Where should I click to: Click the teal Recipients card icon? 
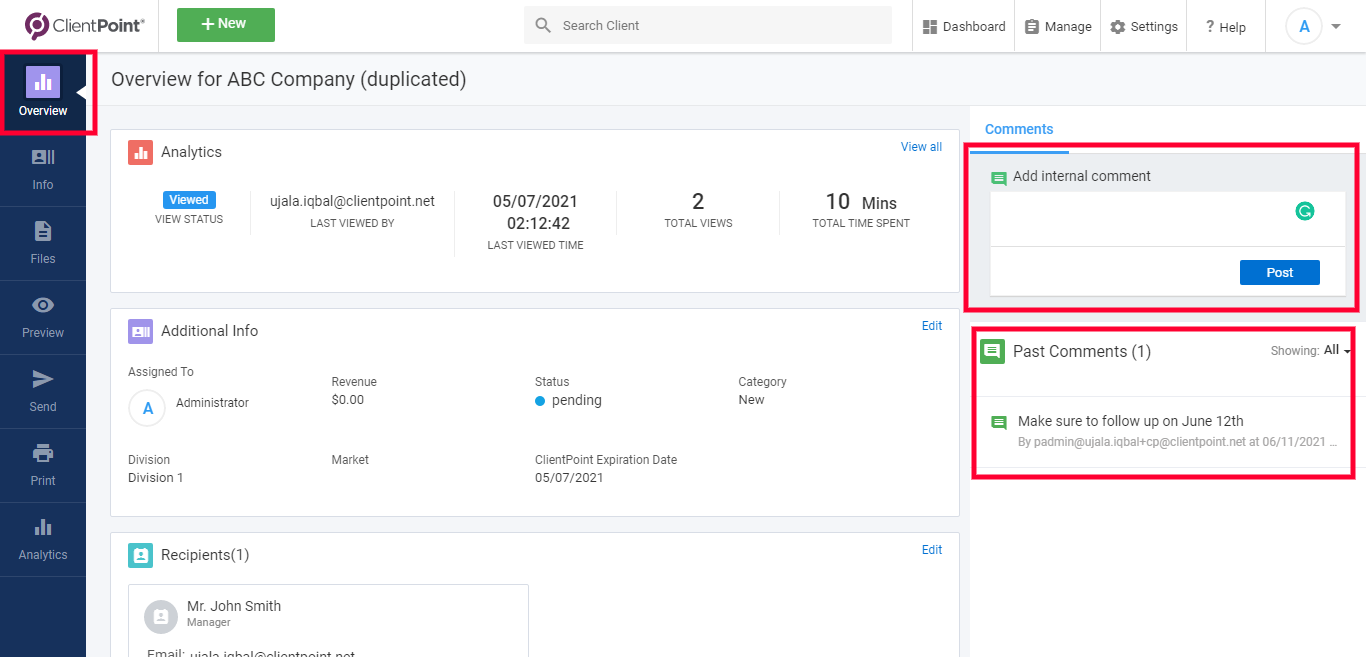tap(140, 555)
